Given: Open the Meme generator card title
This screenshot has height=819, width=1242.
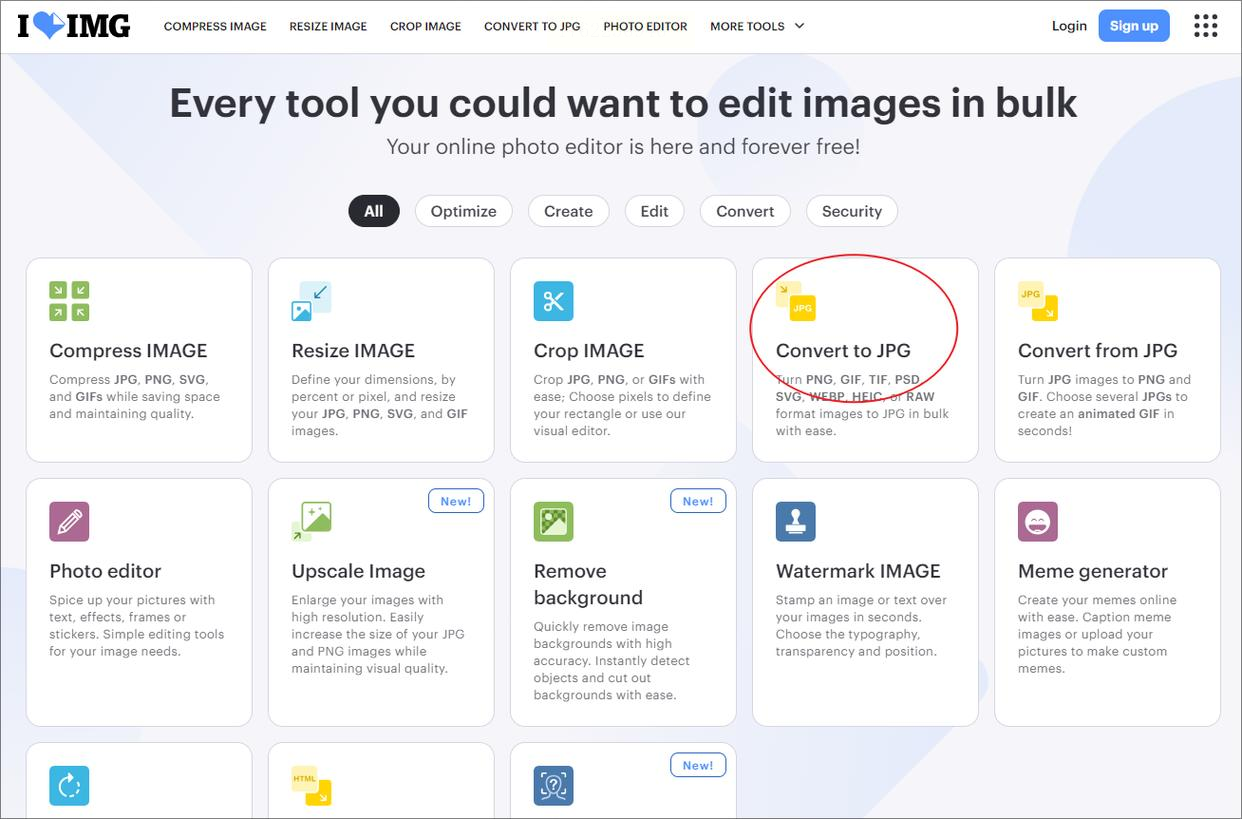Looking at the screenshot, I should click(1093, 571).
